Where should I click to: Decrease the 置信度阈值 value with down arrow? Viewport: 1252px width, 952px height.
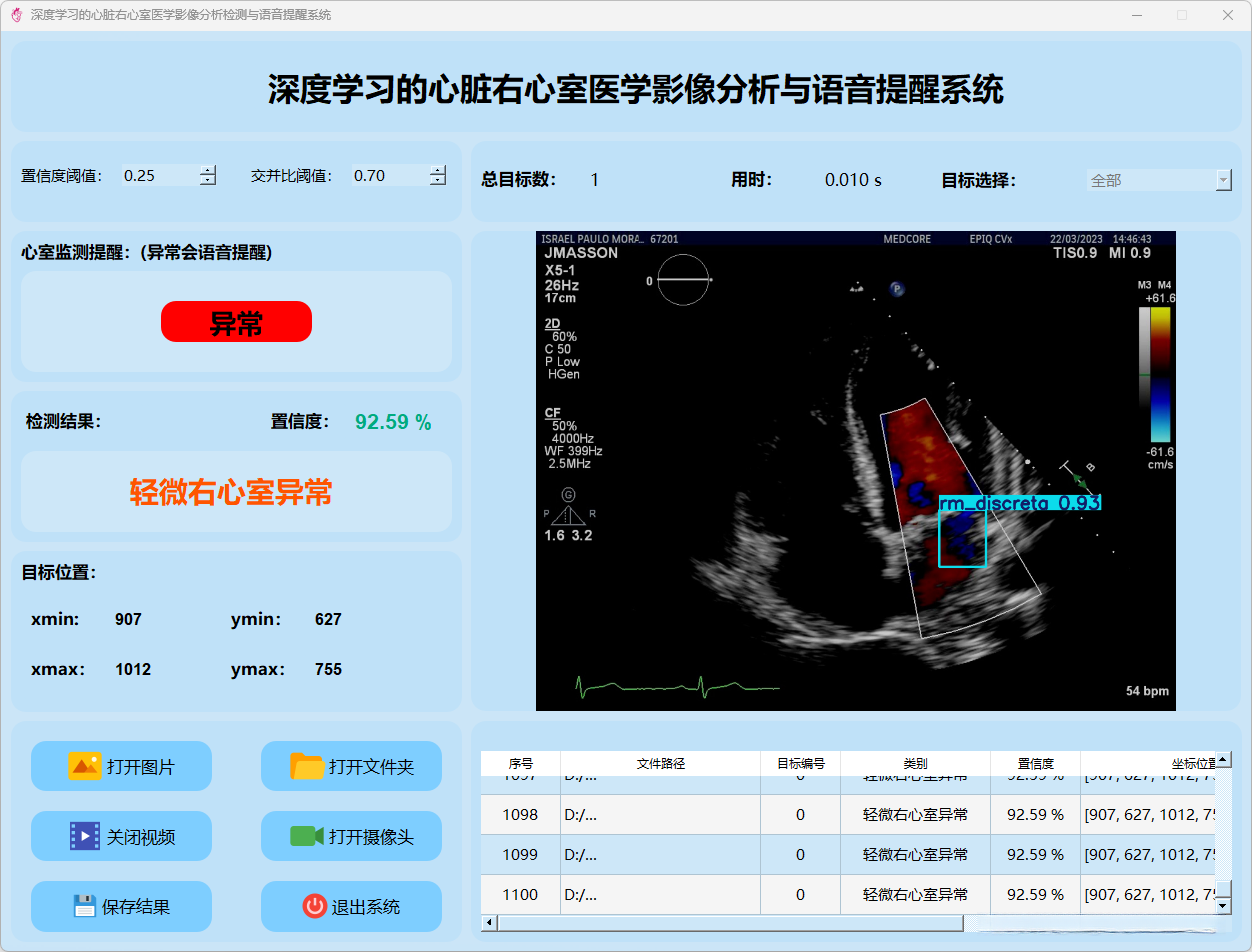pos(207,181)
